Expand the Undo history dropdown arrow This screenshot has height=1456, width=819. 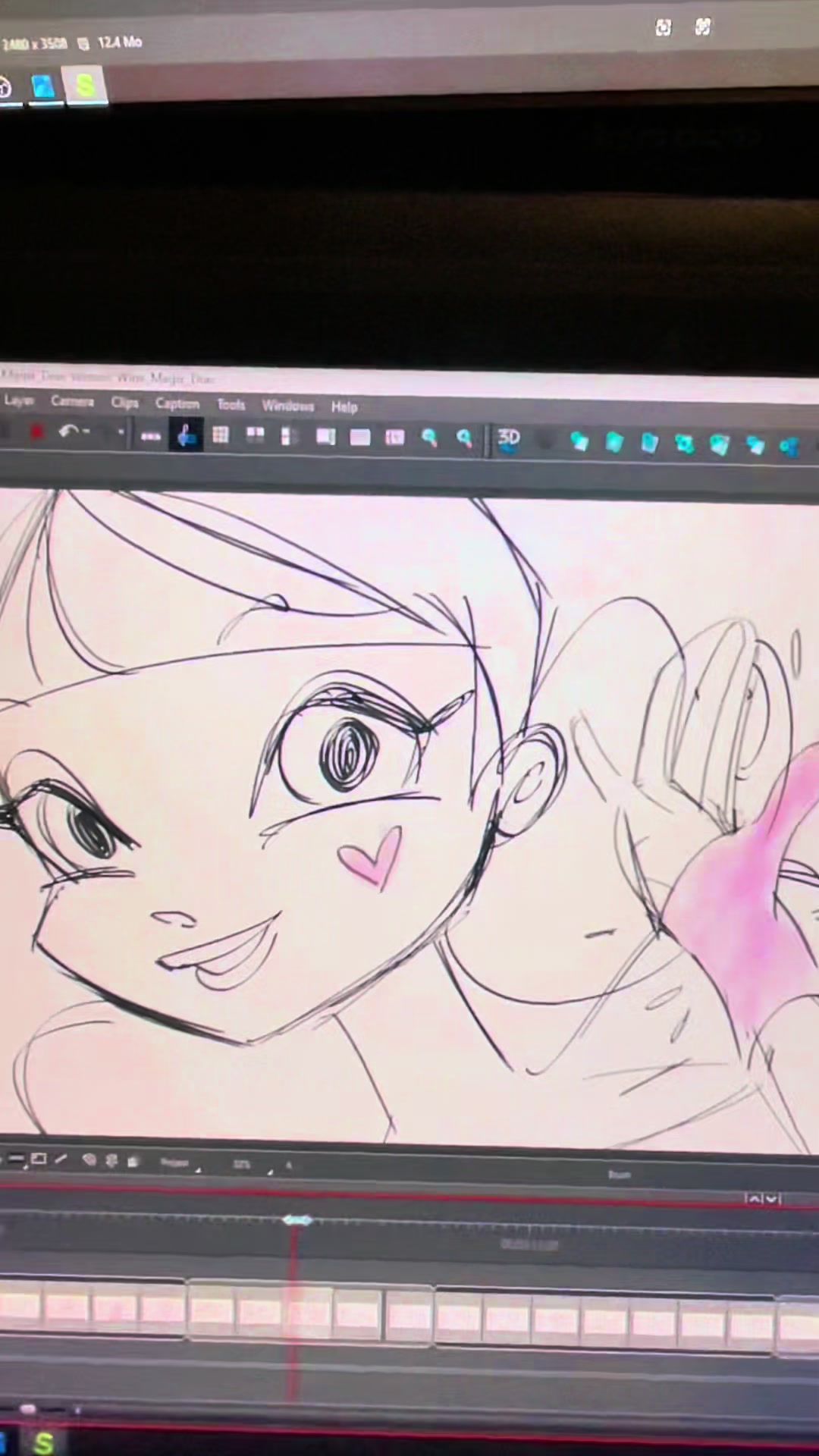coord(86,432)
